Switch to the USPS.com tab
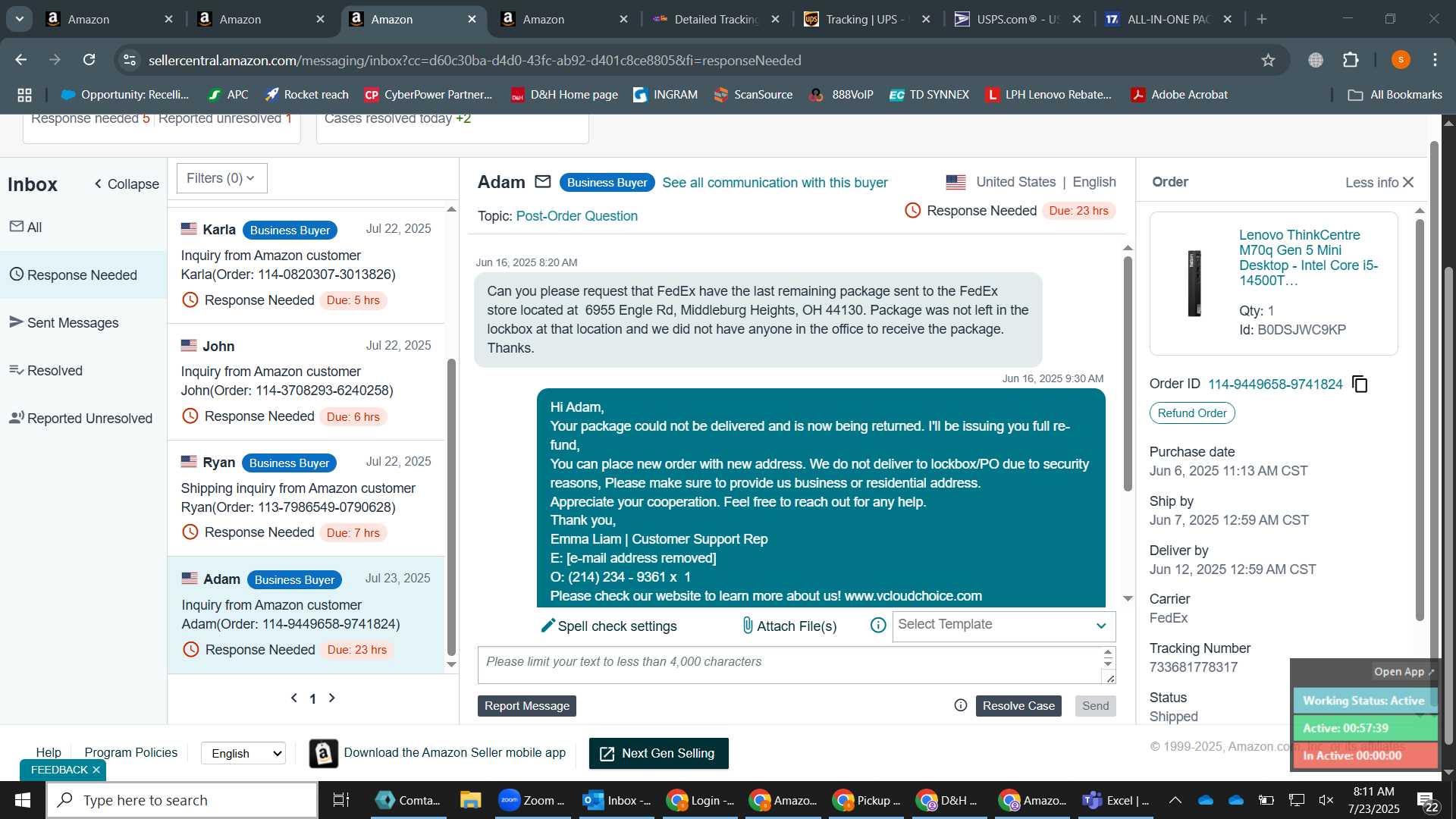 tap(1018, 19)
